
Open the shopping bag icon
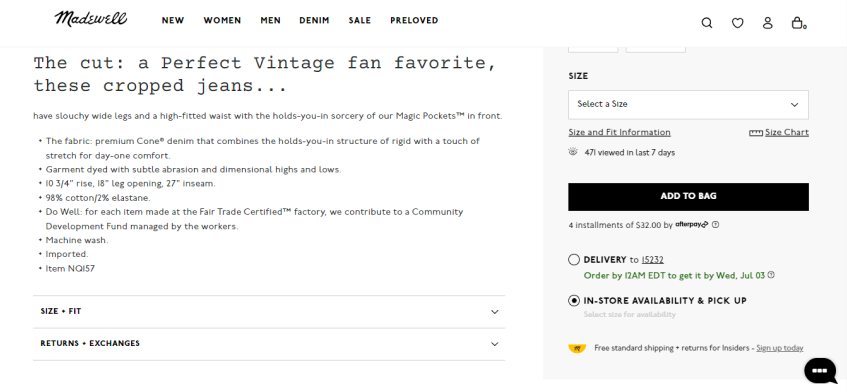(x=798, y=23)
